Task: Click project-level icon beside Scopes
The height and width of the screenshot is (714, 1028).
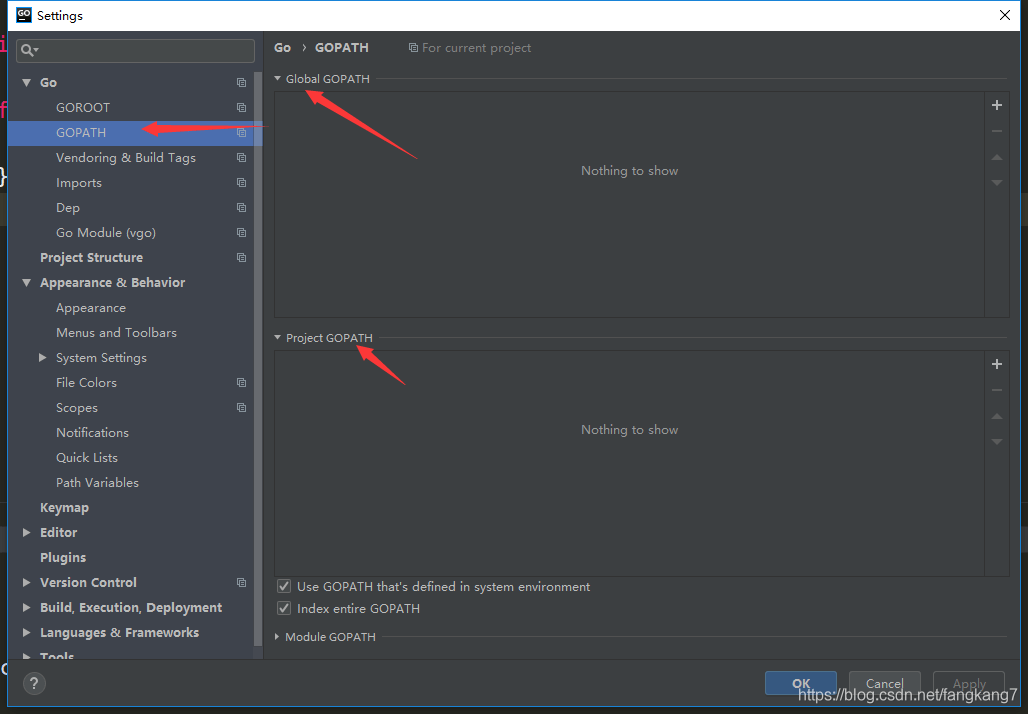Action: click(241, 408)
